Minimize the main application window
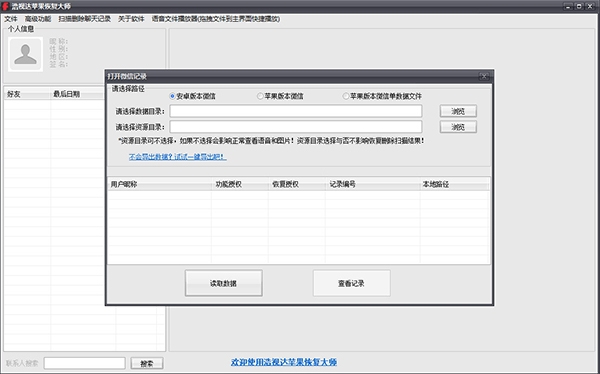 568,7
